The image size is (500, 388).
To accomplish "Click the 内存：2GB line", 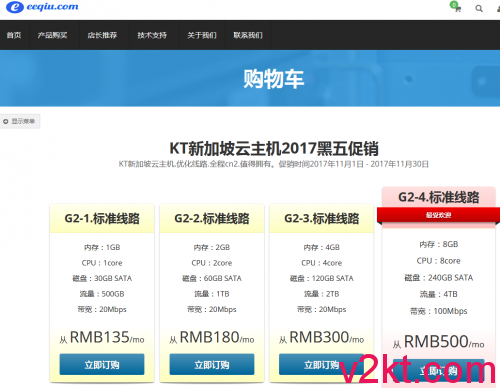I will [212, 247].
